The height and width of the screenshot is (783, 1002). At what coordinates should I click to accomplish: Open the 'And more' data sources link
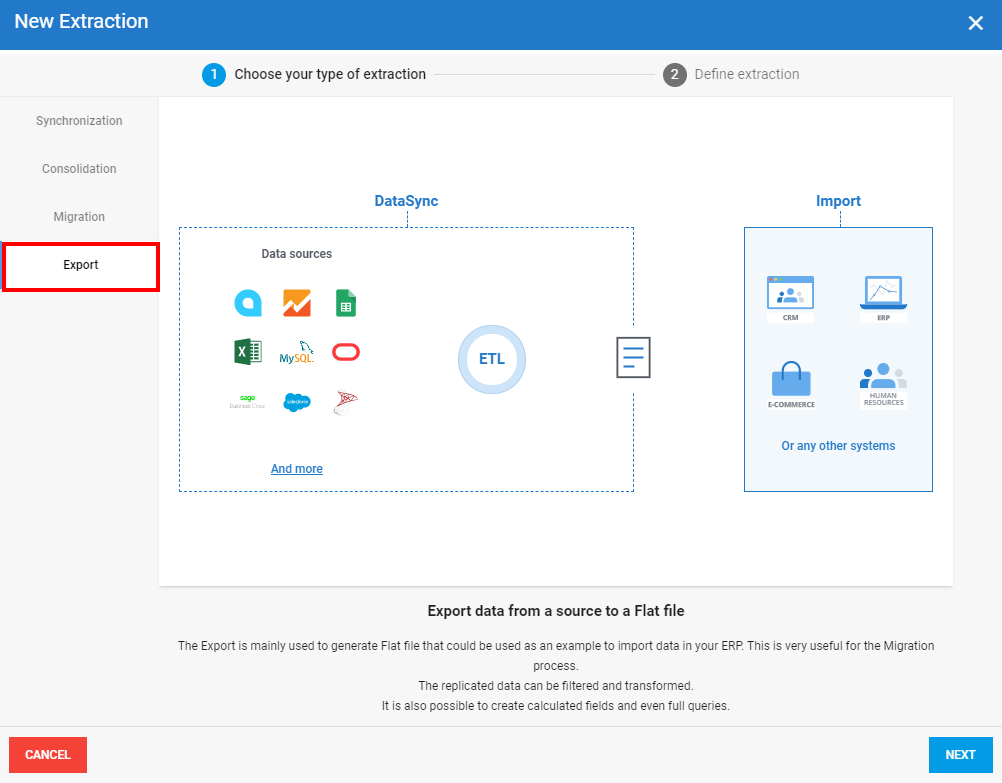coord(296,469)
